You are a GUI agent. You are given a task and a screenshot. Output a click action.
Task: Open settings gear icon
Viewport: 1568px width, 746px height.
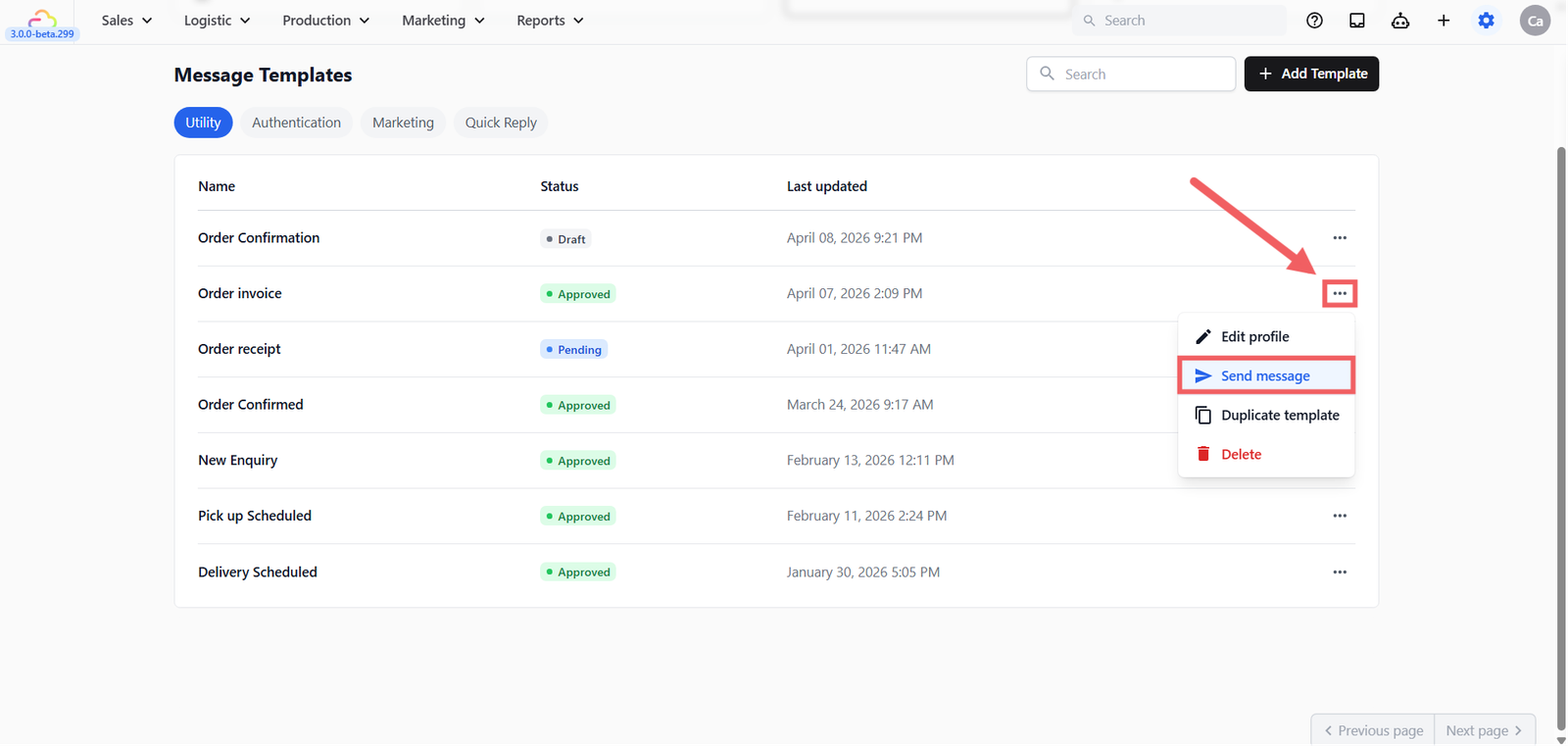(x=1487, y=21)
